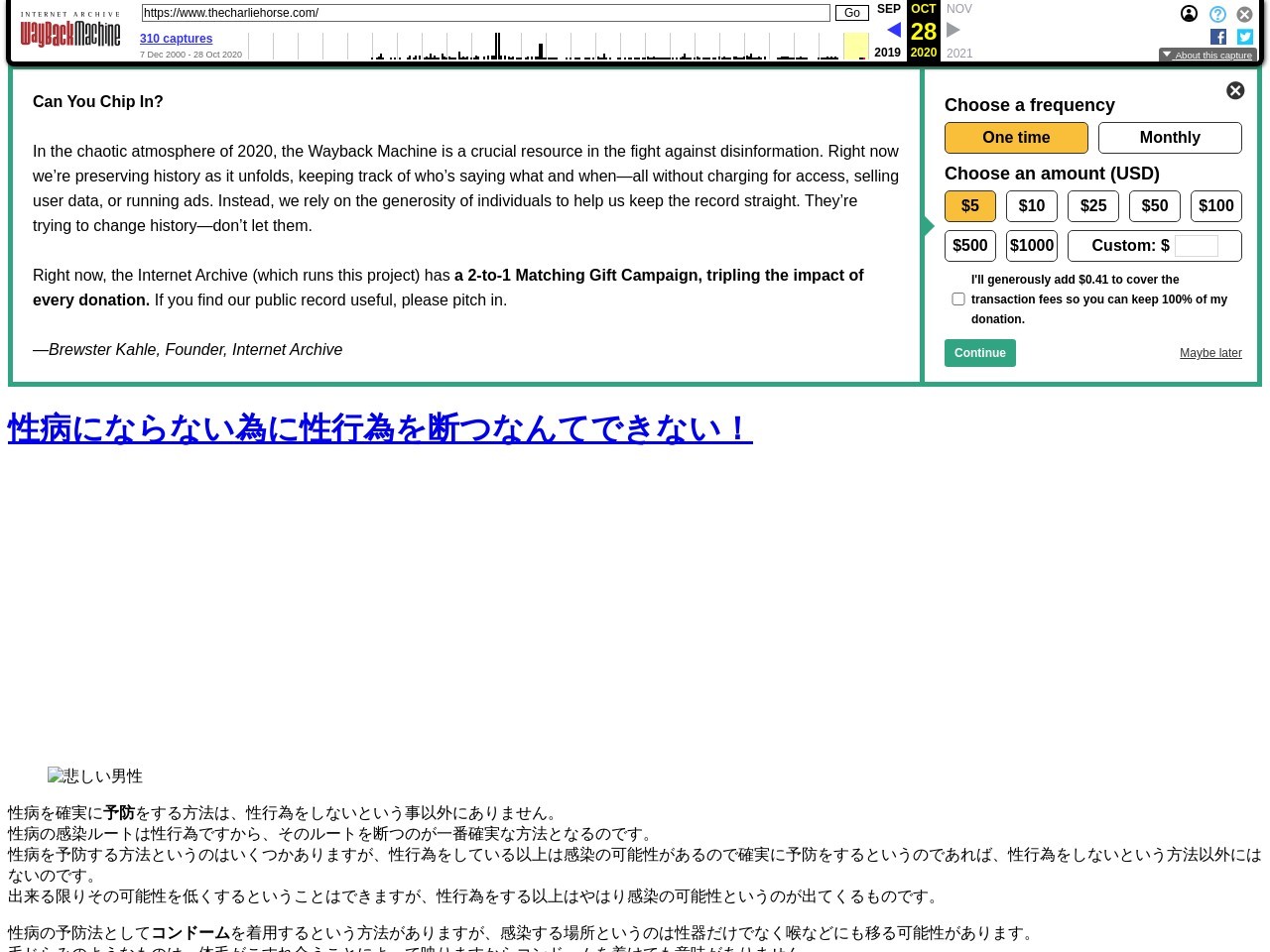
Task: Go to previous capture arrow
Action: [x=893, y=30]
